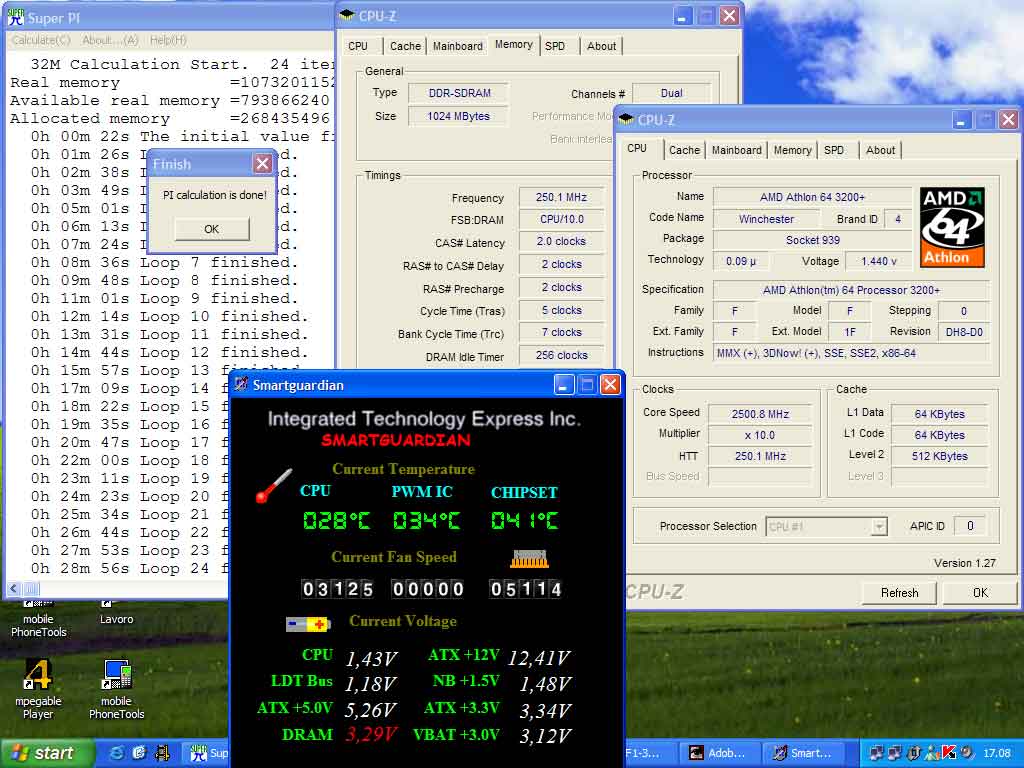Click the taskbar clock 17.08
Screen dimensions: 1024x768
997,753
